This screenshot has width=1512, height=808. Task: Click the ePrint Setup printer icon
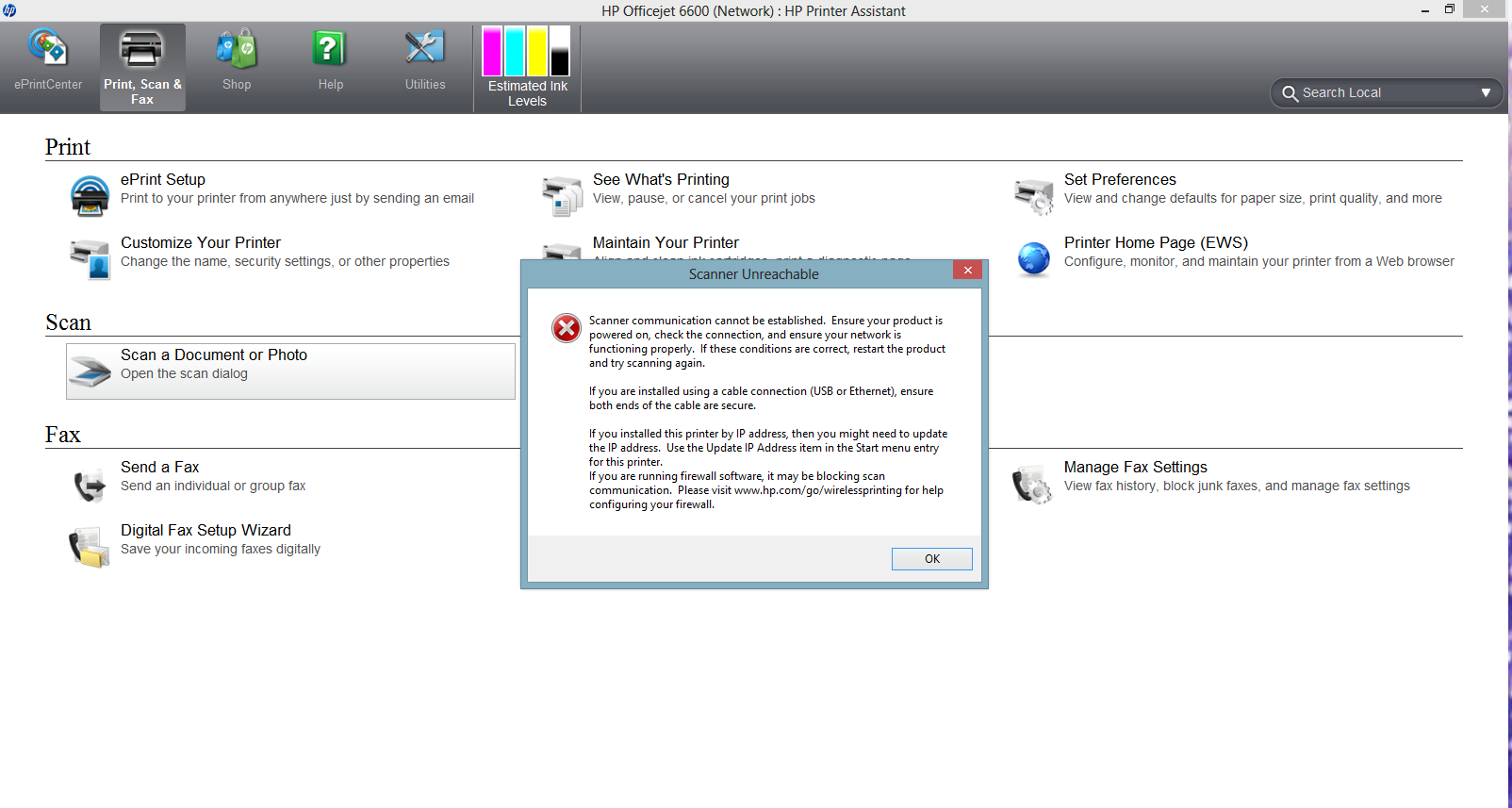click(90, 196)
